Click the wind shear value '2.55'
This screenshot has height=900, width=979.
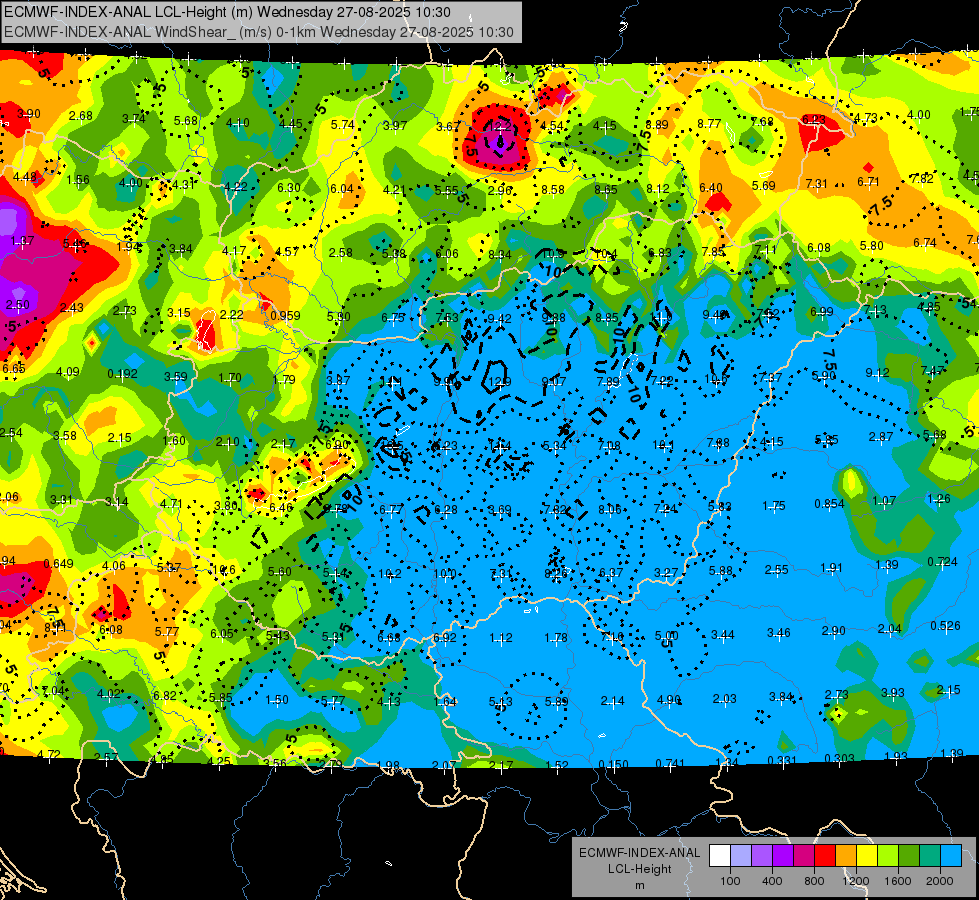[x=776, y=570]
